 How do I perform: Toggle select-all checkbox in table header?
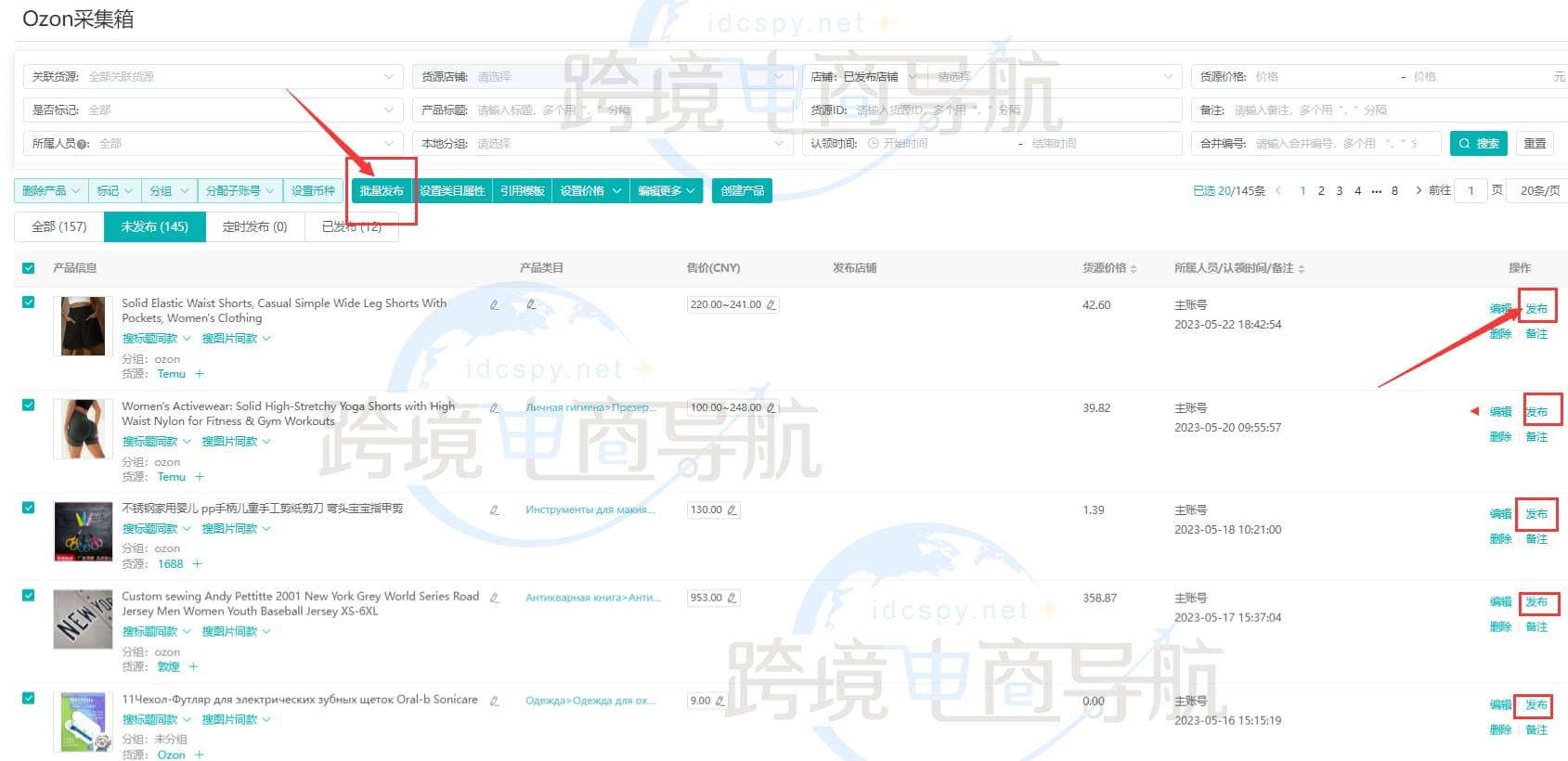(29, 268)
